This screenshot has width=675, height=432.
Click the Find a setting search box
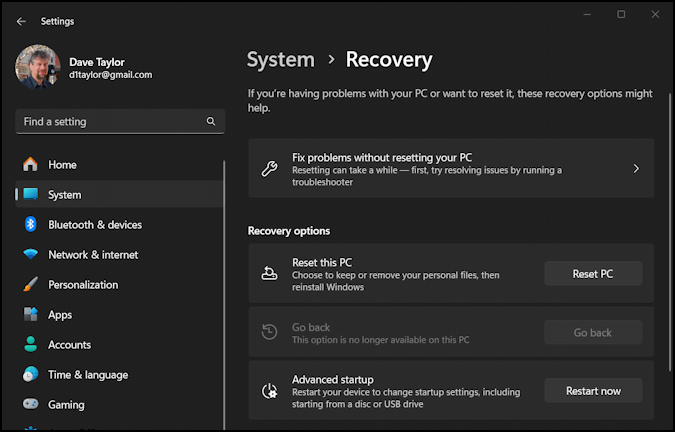click(x=110, y=122)
